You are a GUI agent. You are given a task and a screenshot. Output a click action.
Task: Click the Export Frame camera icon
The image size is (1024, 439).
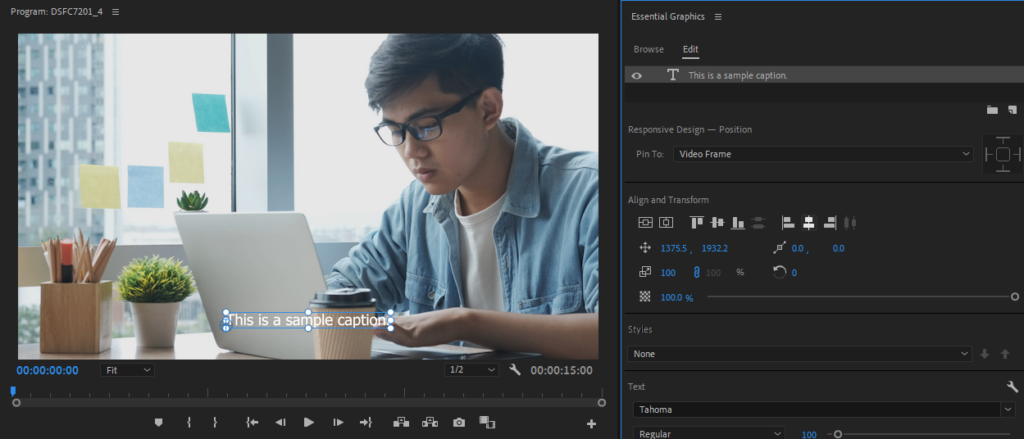tap(459, 423)
